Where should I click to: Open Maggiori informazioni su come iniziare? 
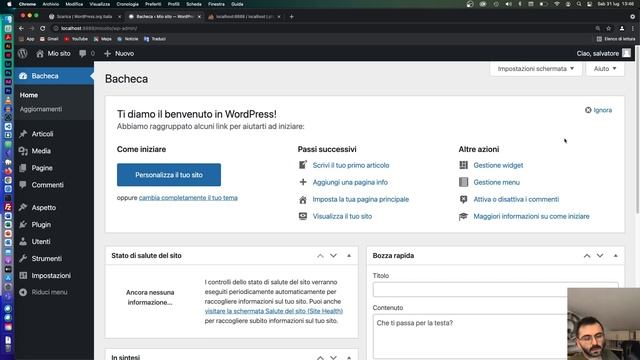[531, 216]
